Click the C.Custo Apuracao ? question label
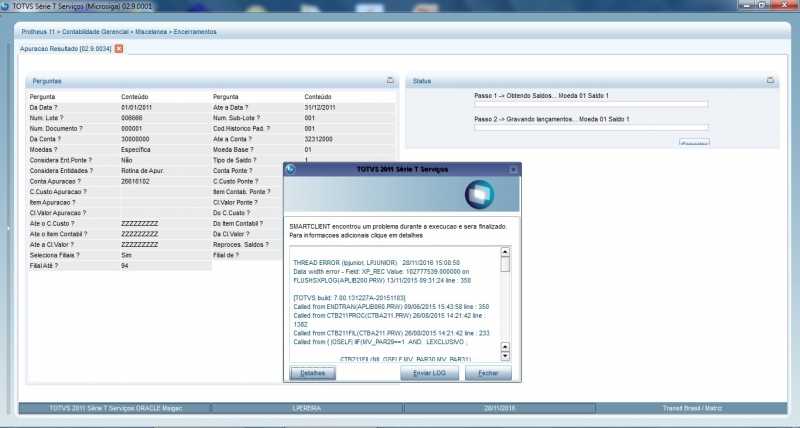The image size is (800, 428). [x=58, y=192]
